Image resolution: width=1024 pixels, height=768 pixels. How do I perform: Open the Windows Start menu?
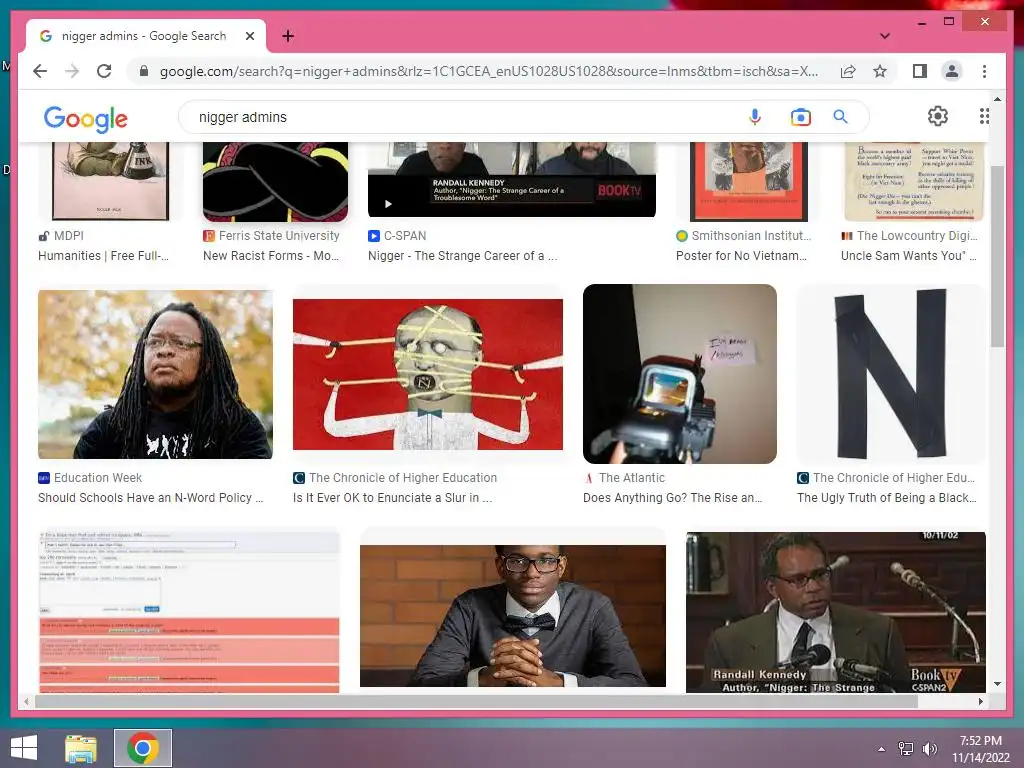pos(24,748)
